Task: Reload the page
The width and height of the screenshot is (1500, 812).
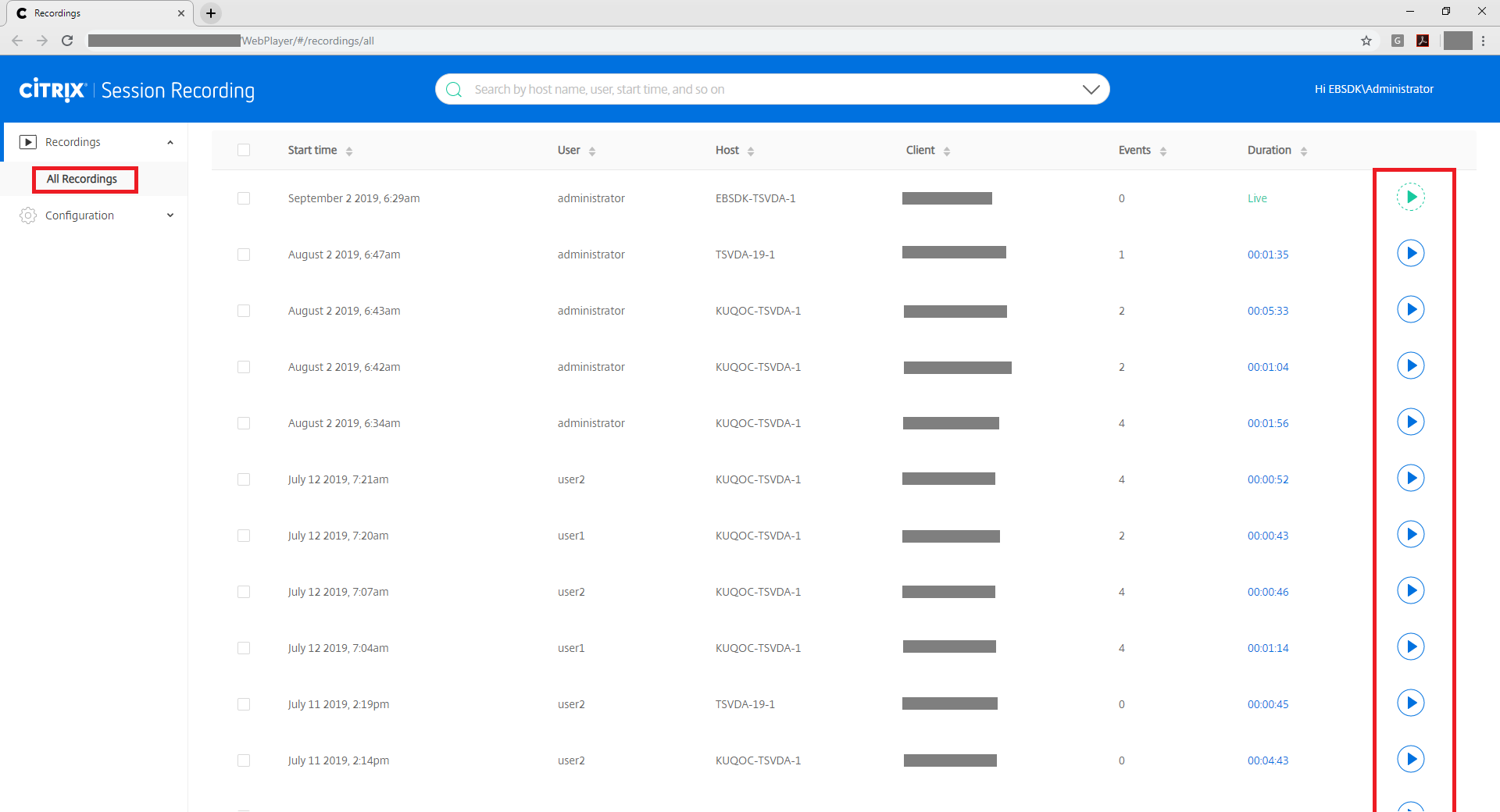Action: point(67,41)
